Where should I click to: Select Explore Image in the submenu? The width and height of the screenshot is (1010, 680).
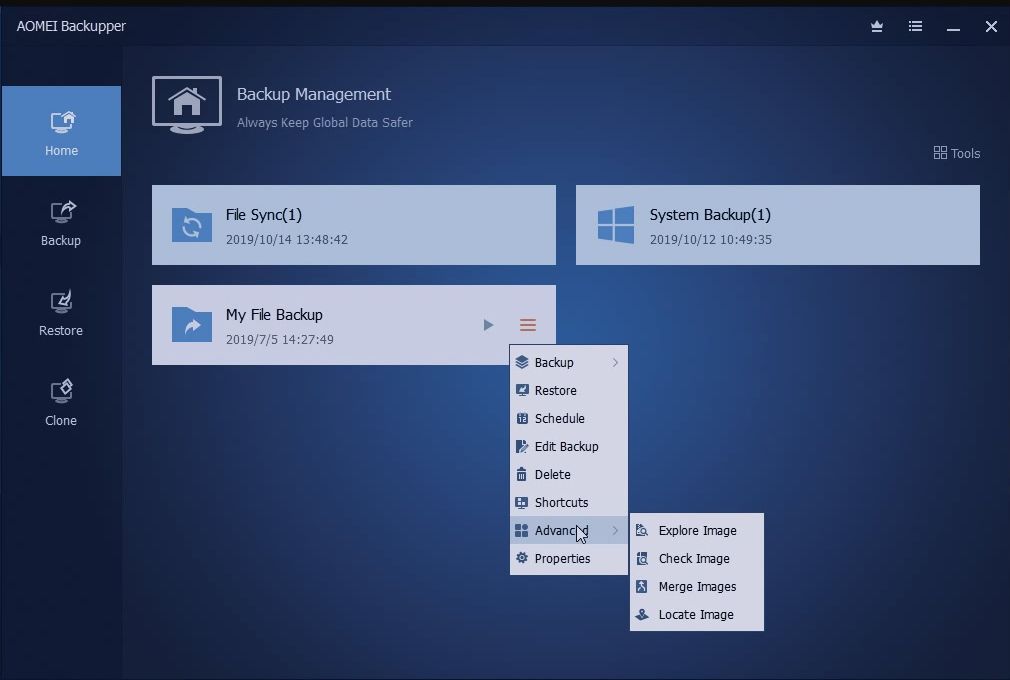pyautogui.click(x=697, y=531)
